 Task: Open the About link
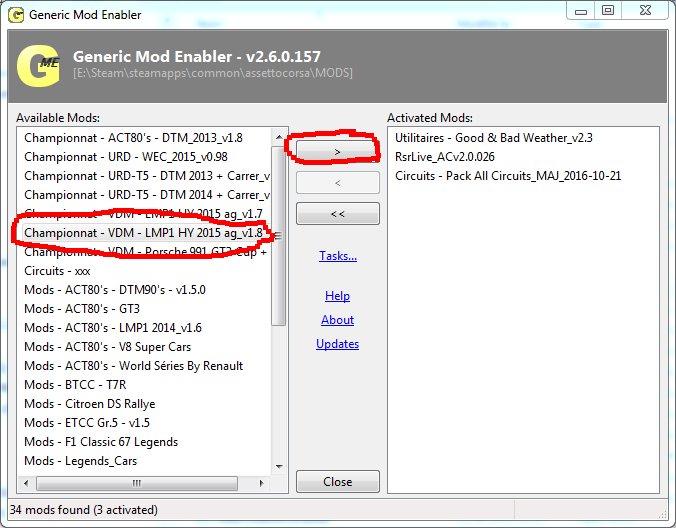pos(338,320)
